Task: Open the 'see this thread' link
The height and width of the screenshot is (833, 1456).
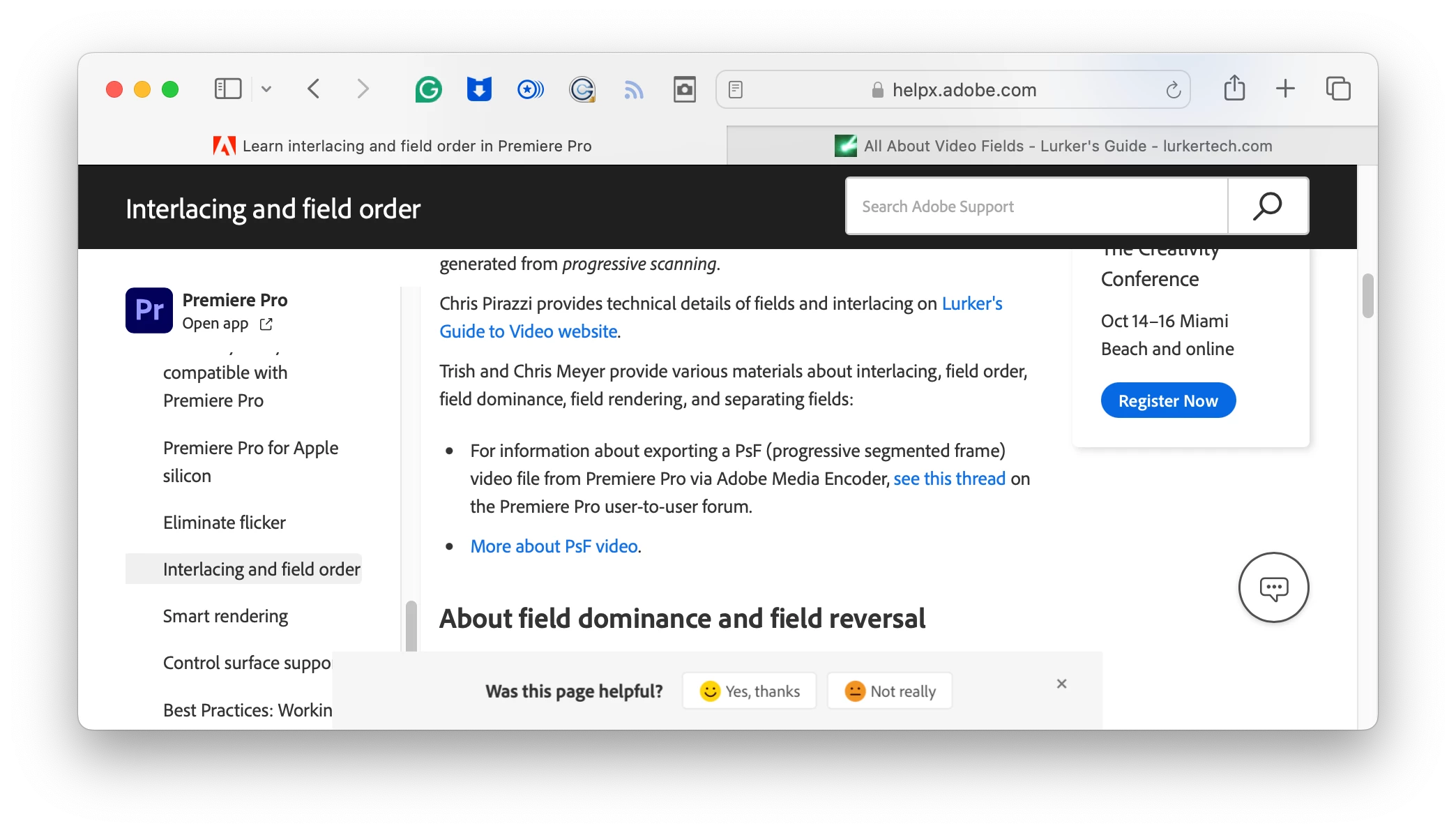Action: click(949, 479)
